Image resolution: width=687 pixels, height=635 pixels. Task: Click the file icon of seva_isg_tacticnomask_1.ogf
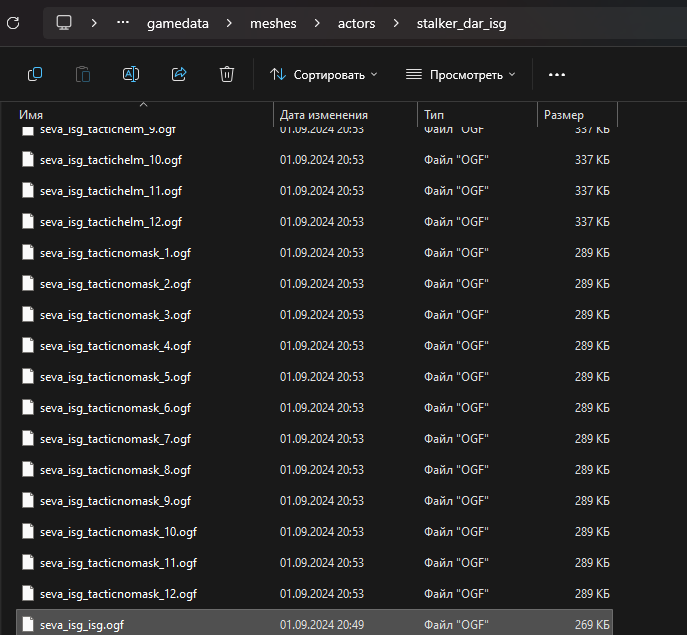[28, 253]
